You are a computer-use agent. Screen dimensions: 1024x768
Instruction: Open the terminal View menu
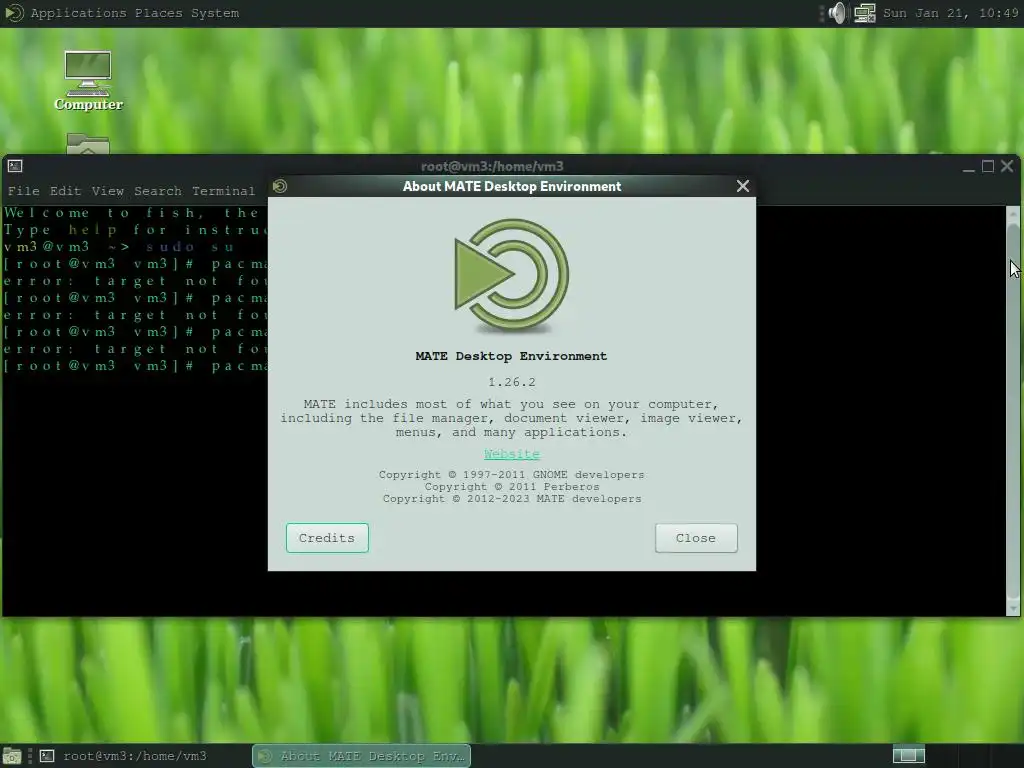108,191
